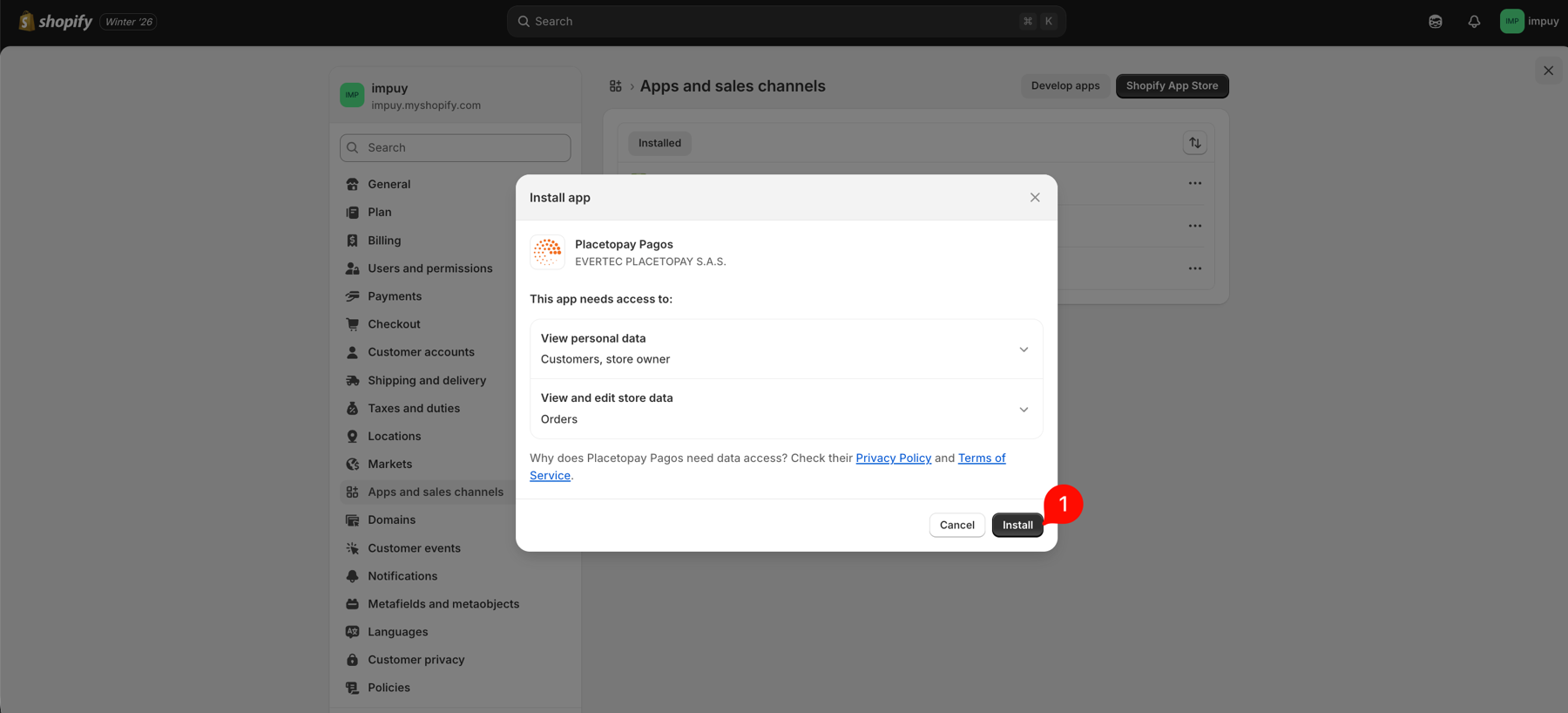This screenshot has height=713, width=1568.
Task: Cancel the app installation
Action: [x=956, y=525]
